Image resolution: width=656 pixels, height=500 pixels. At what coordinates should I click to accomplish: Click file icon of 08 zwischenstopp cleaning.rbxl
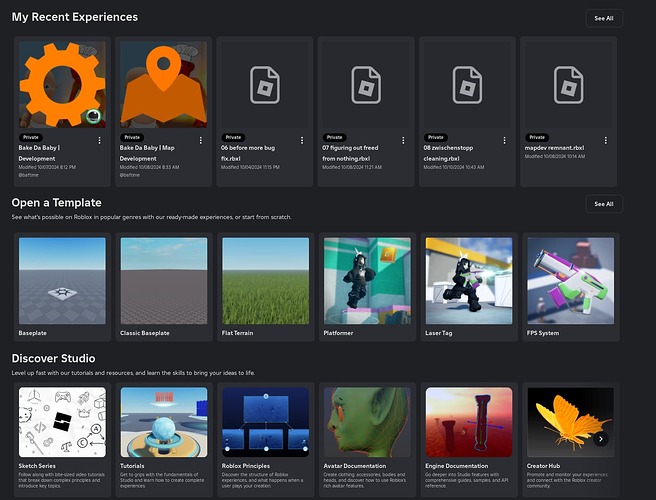pyautogui.click(x=467, y=85)
